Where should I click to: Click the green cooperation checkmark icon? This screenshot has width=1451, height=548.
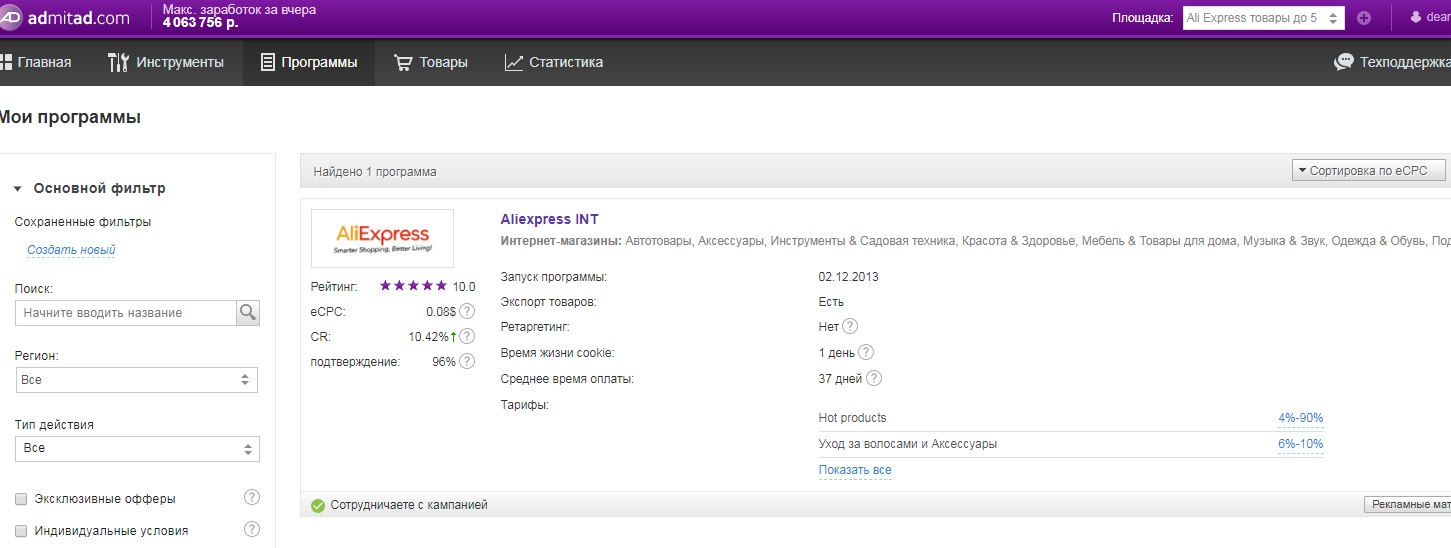click(x=318, y=505)
